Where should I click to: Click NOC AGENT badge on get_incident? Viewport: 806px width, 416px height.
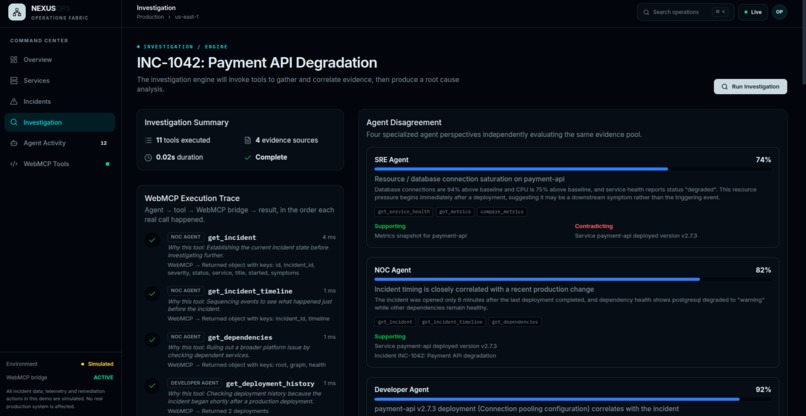[x=186, y=237]
